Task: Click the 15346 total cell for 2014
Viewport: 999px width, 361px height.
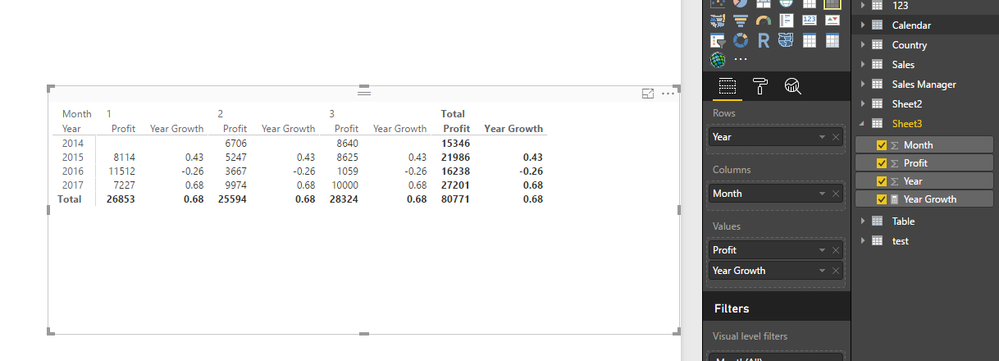Action: tap(456, 144)
